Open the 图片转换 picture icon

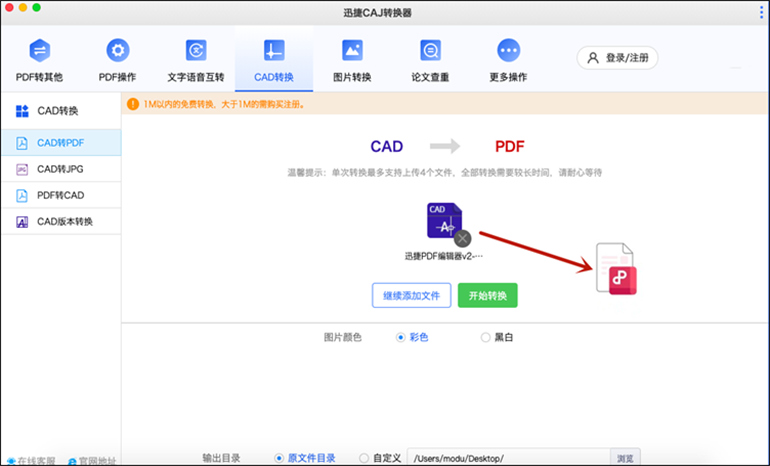(352, 50)
